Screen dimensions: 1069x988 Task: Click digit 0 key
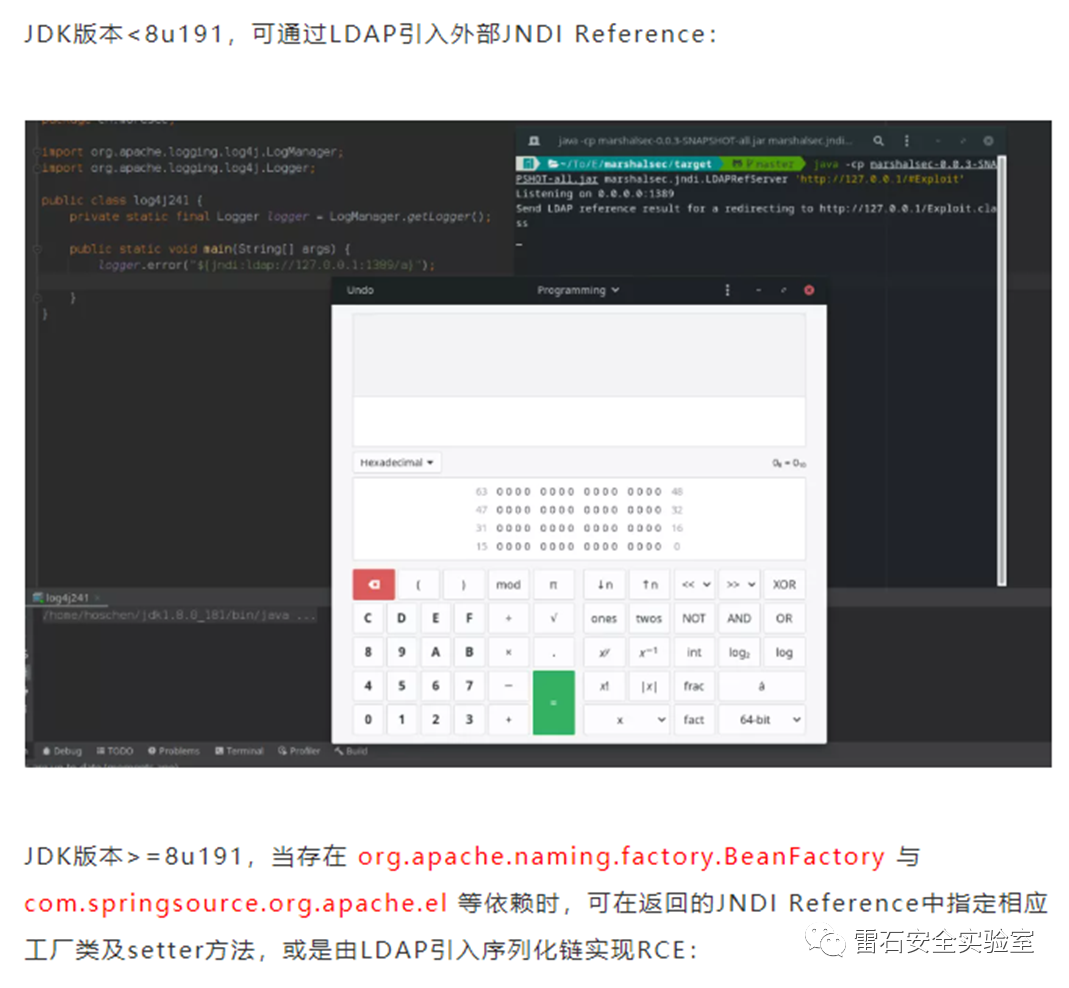click(x=368, y=719)
